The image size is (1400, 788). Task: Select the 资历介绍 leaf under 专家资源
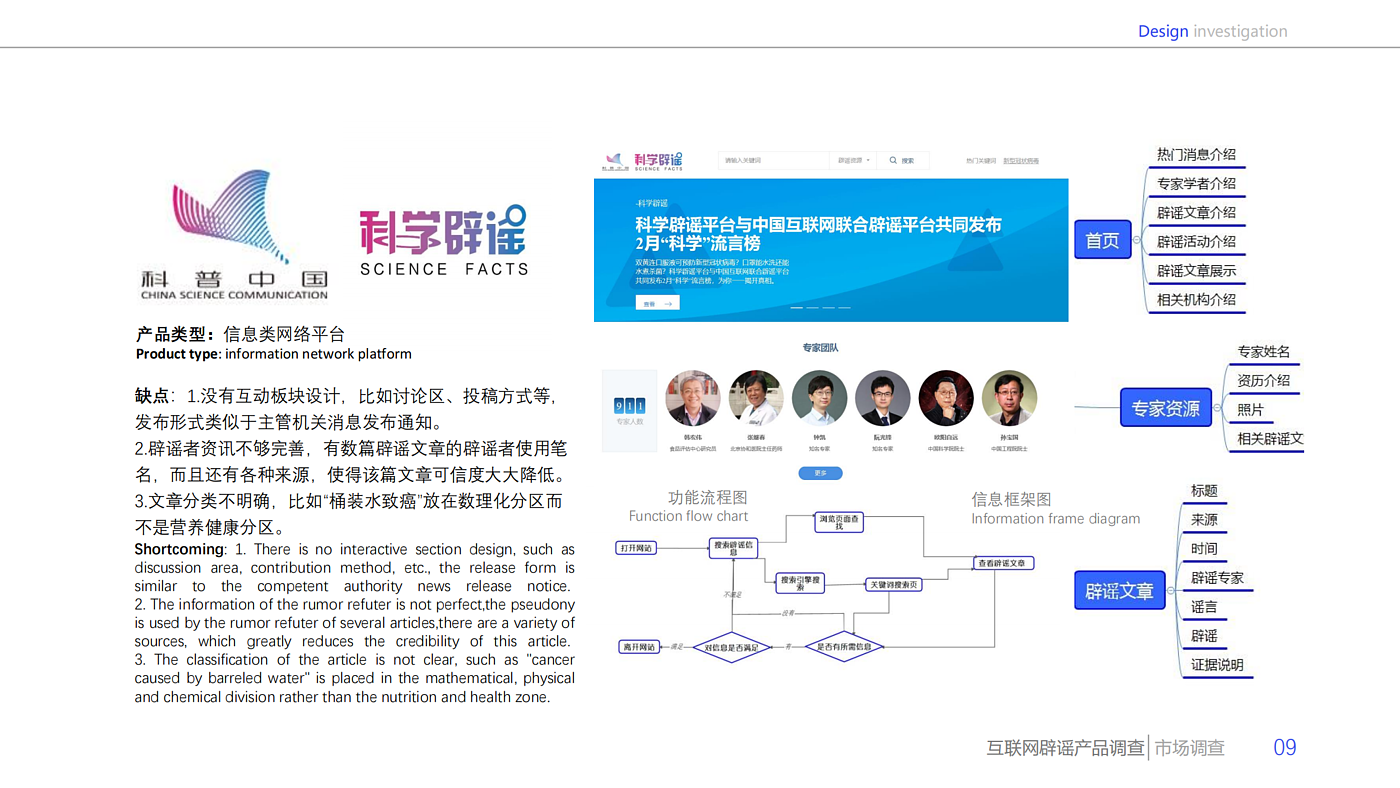point(1264,380)
